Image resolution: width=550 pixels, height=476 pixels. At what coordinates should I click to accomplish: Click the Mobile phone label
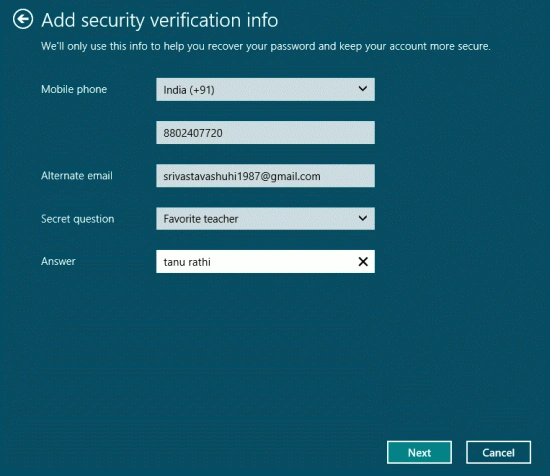point(74,89)
